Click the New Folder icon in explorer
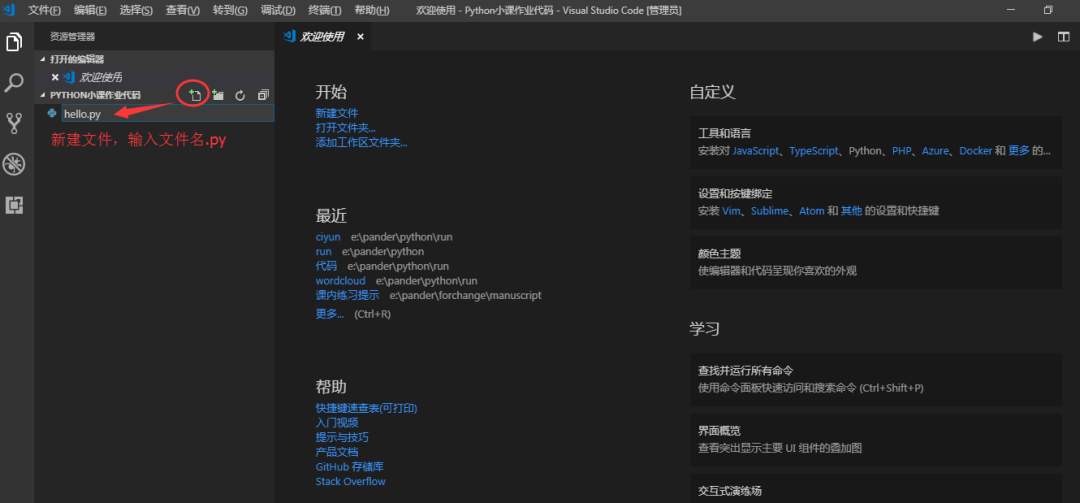The image size is (1080, 503). [x=218, y=95]
